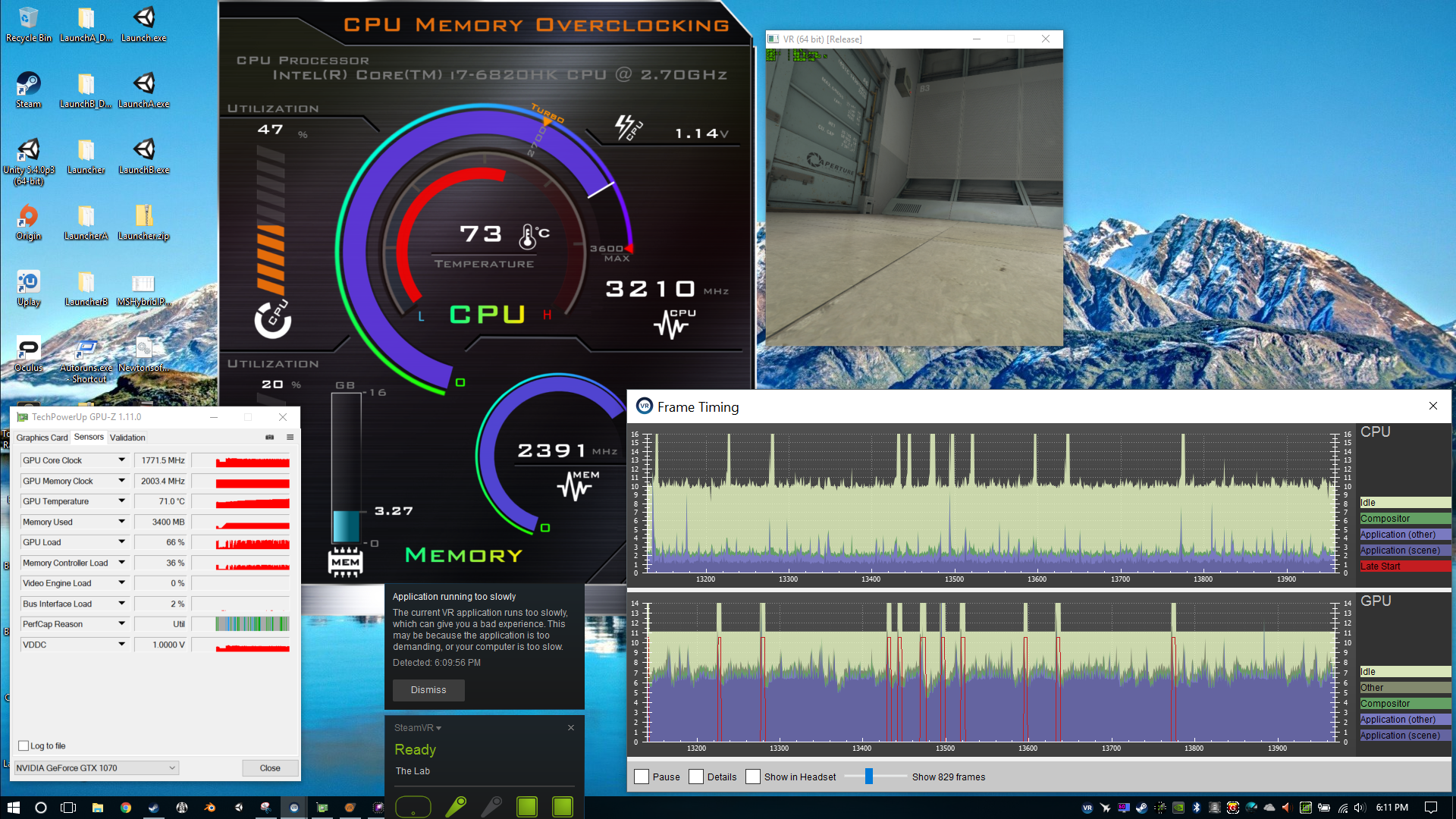Screen dimensions: 1456x819
Task: Close the SteamVR status panel
Action: pyautogui.click(x=571, y=727)
